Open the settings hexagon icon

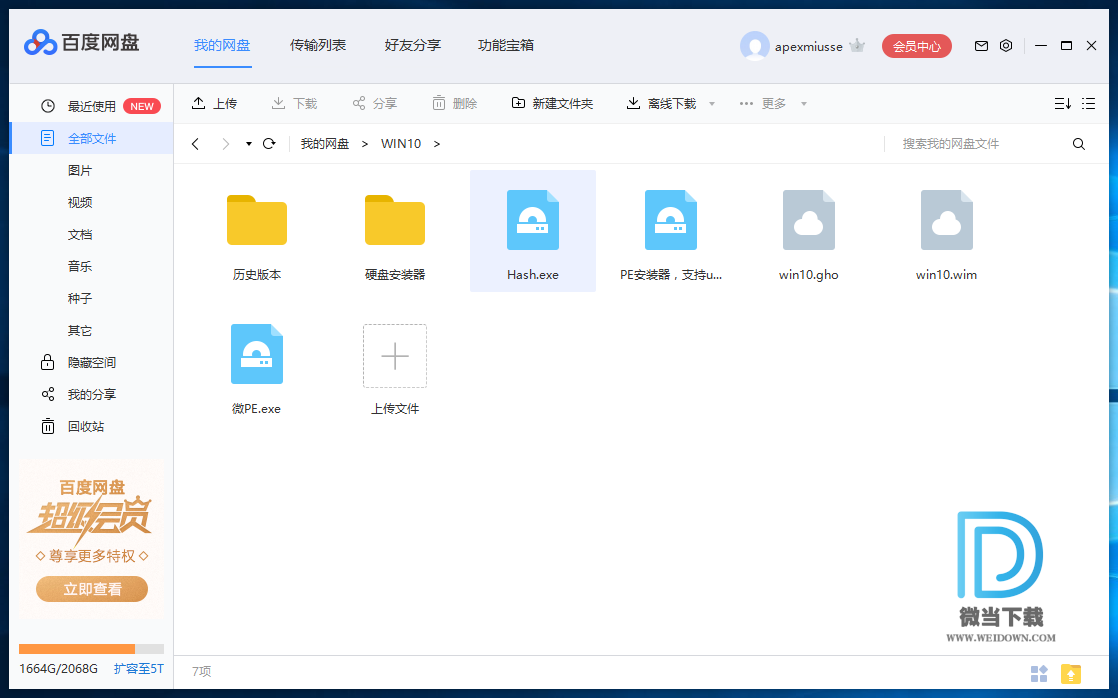coord(1005,46)
